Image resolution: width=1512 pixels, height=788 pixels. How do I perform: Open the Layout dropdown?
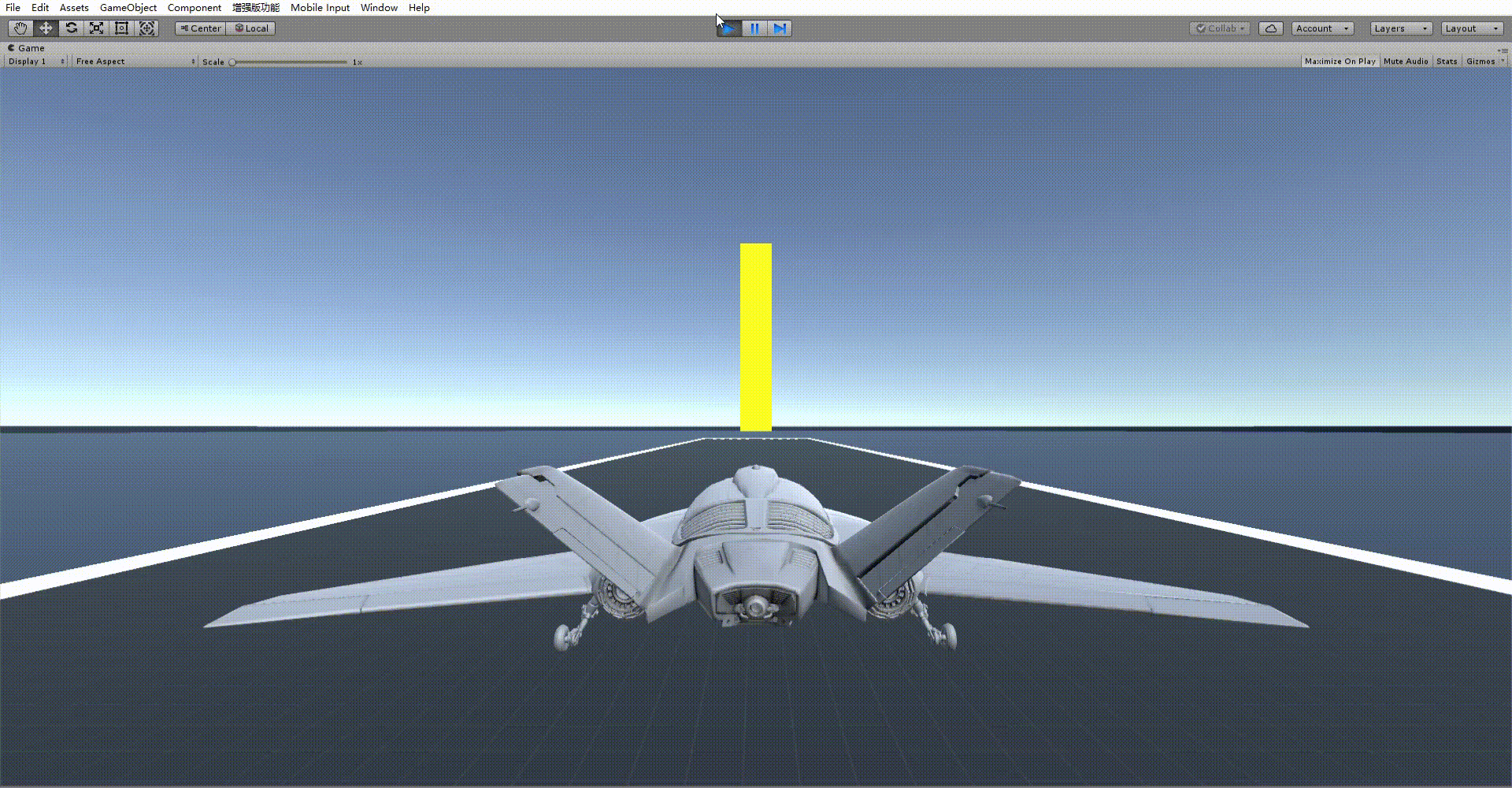point(1471,28)
